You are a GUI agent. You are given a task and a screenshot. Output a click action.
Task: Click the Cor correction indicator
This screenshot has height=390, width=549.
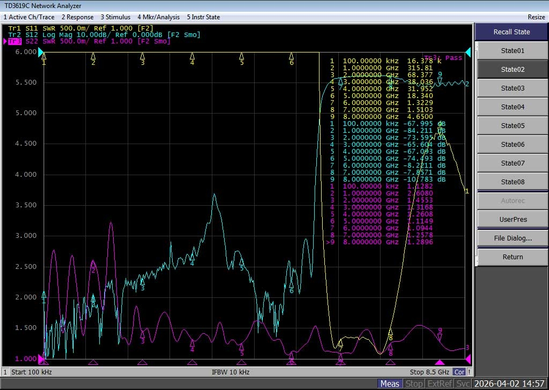(458, 372)
